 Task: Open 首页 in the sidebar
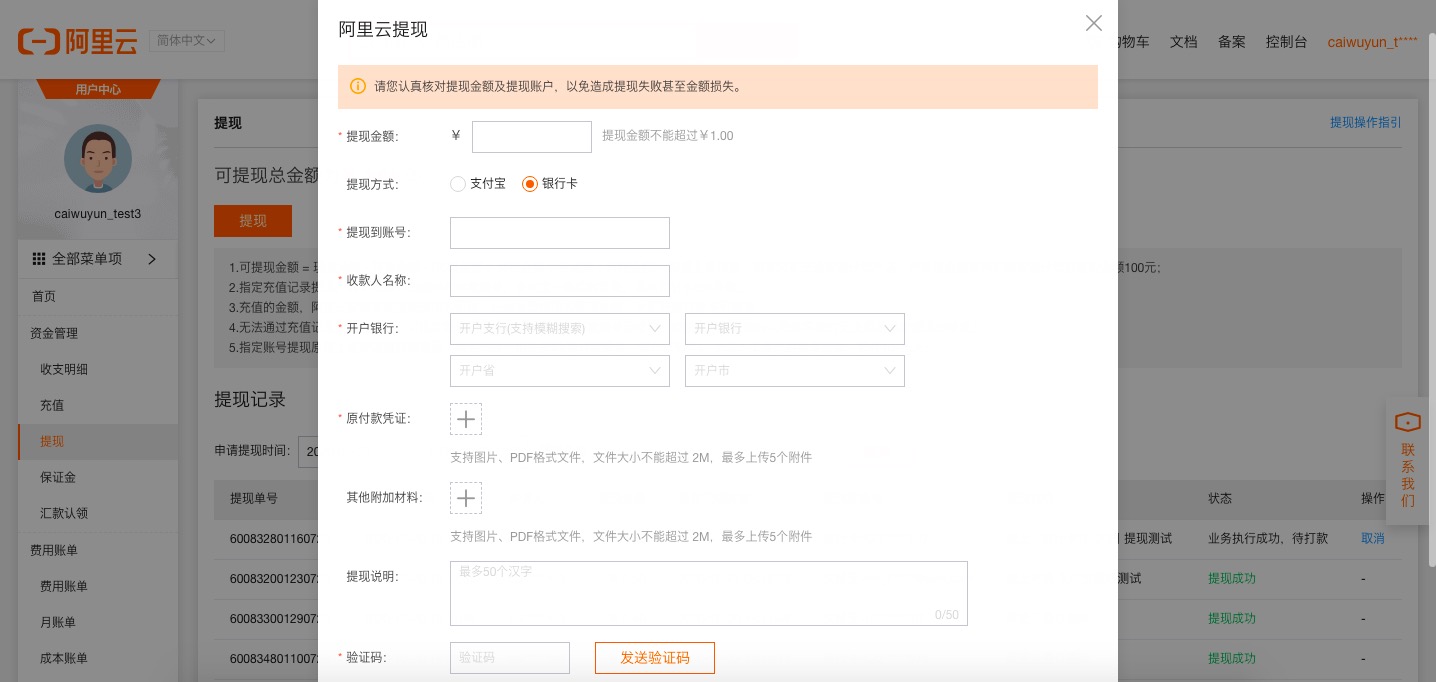pyautogui.click(x=44, y=297)
